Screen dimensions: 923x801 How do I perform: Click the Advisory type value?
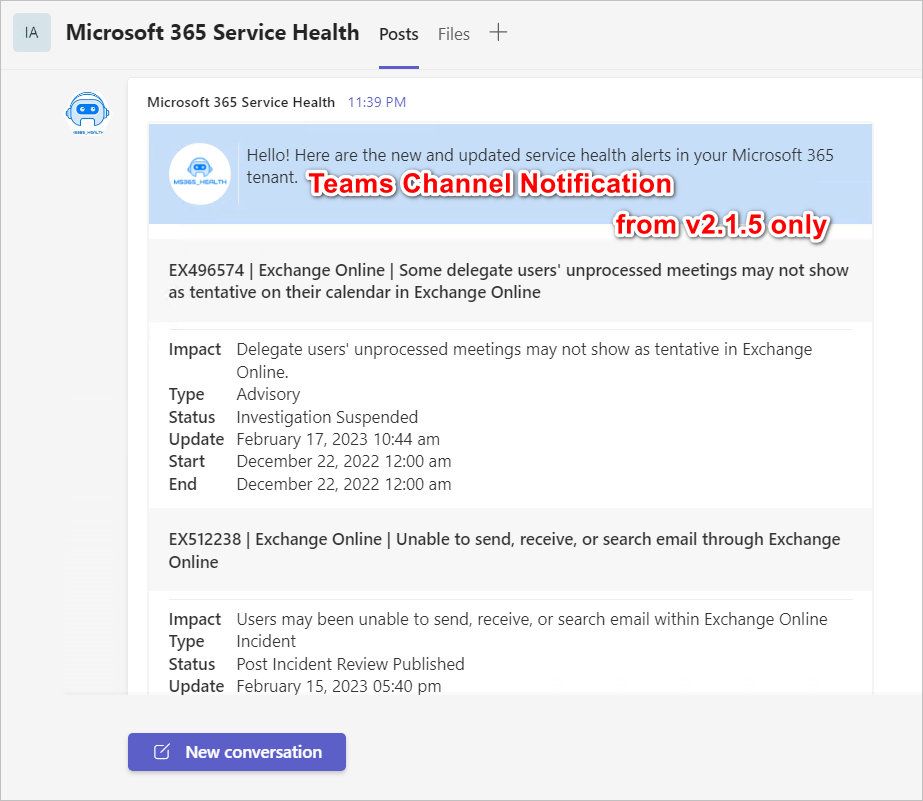(268, 394)
